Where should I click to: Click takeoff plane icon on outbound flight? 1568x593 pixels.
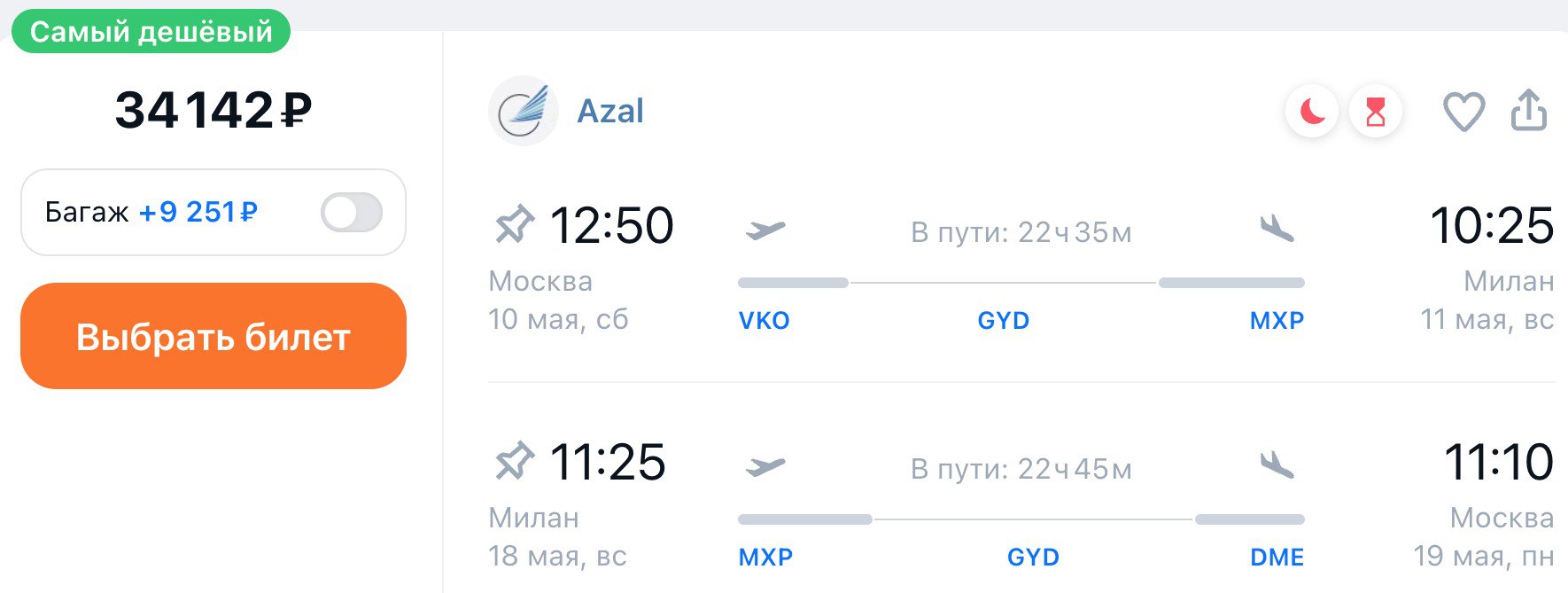(x=765, y=230)
